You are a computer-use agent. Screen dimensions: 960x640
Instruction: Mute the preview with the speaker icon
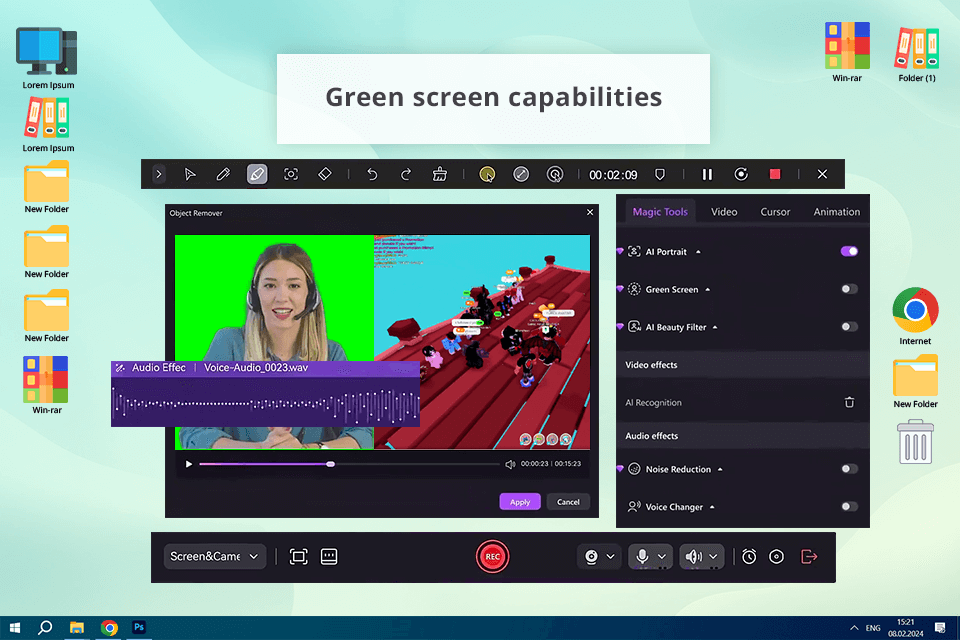[x=510, y=464]
